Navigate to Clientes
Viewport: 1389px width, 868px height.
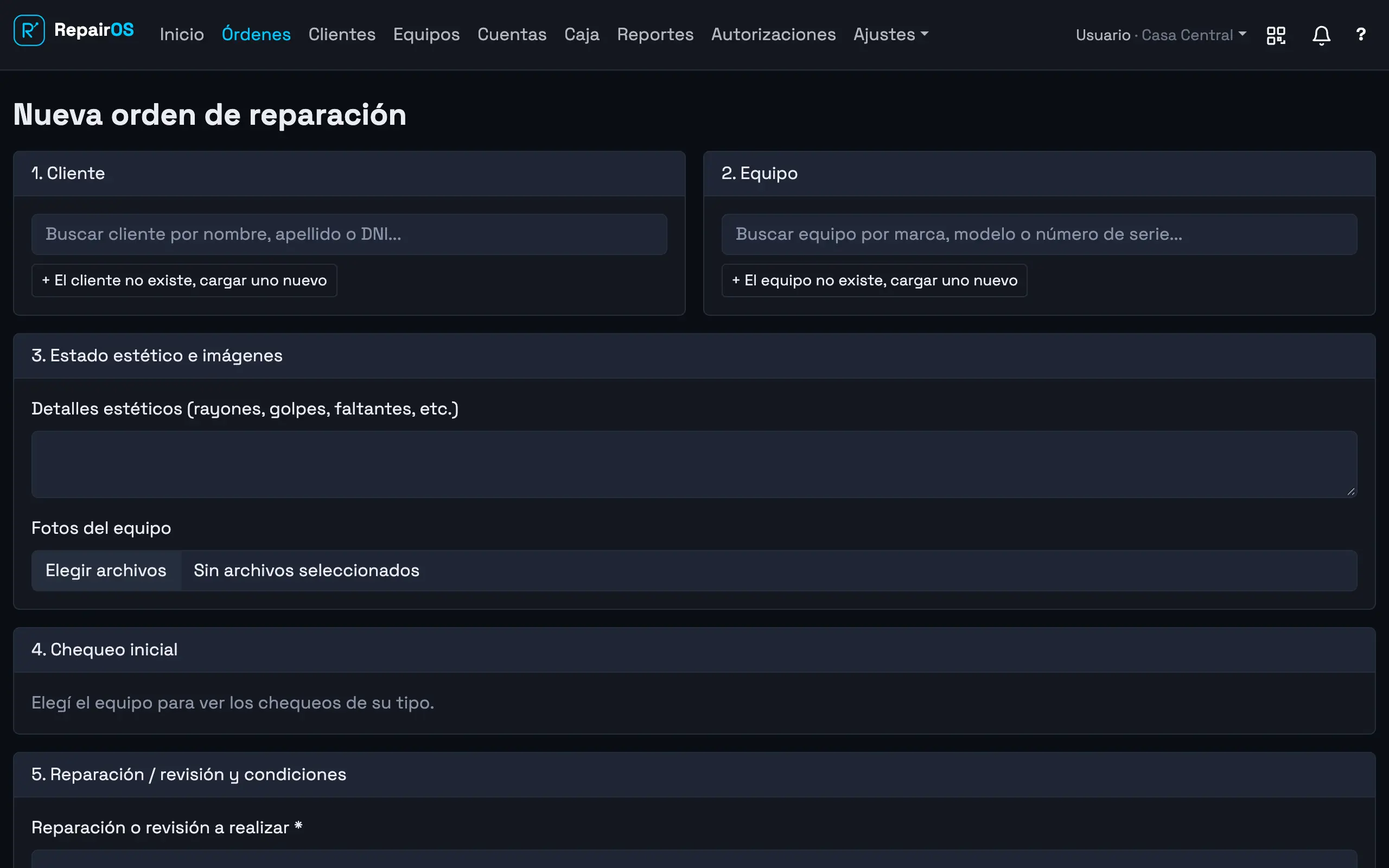pos(341,34)
